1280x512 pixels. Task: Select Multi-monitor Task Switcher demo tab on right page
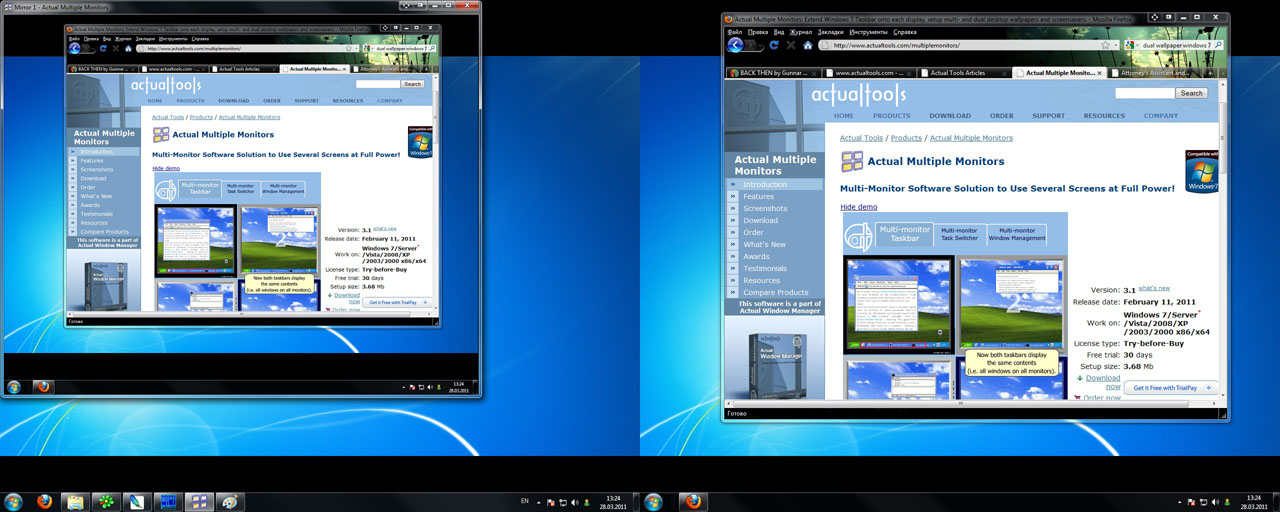960,235
